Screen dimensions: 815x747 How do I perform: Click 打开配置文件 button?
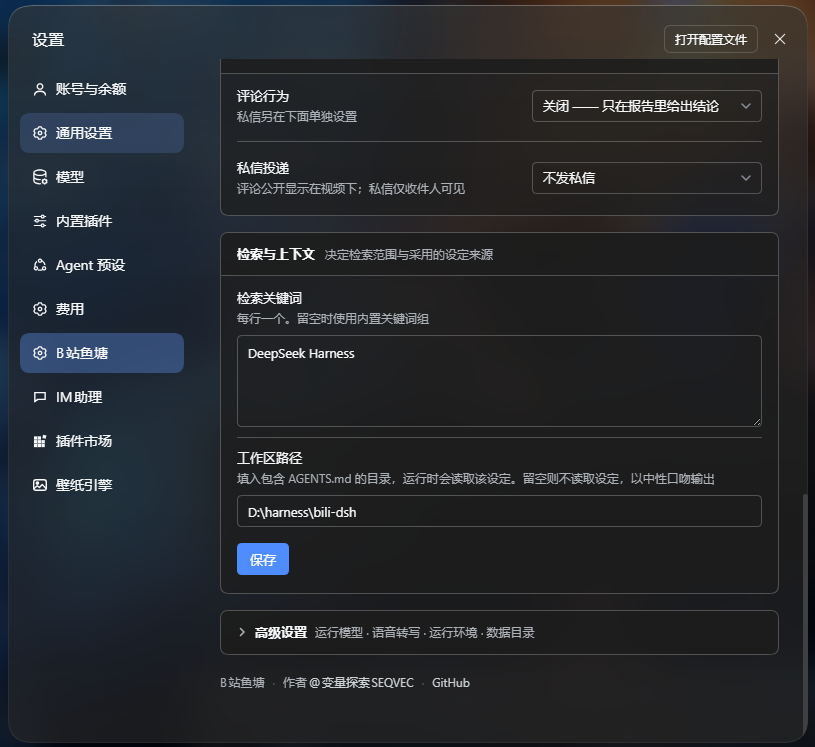tap(711, 40)
